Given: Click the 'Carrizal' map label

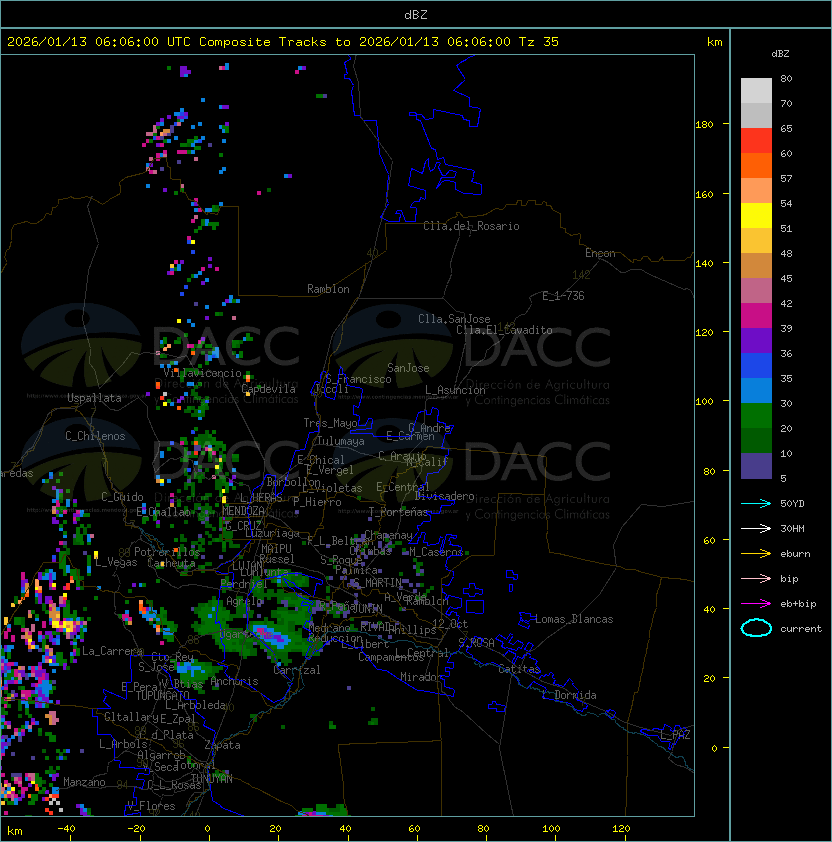Looking at the screenshot, I should [x=297, y=670].
